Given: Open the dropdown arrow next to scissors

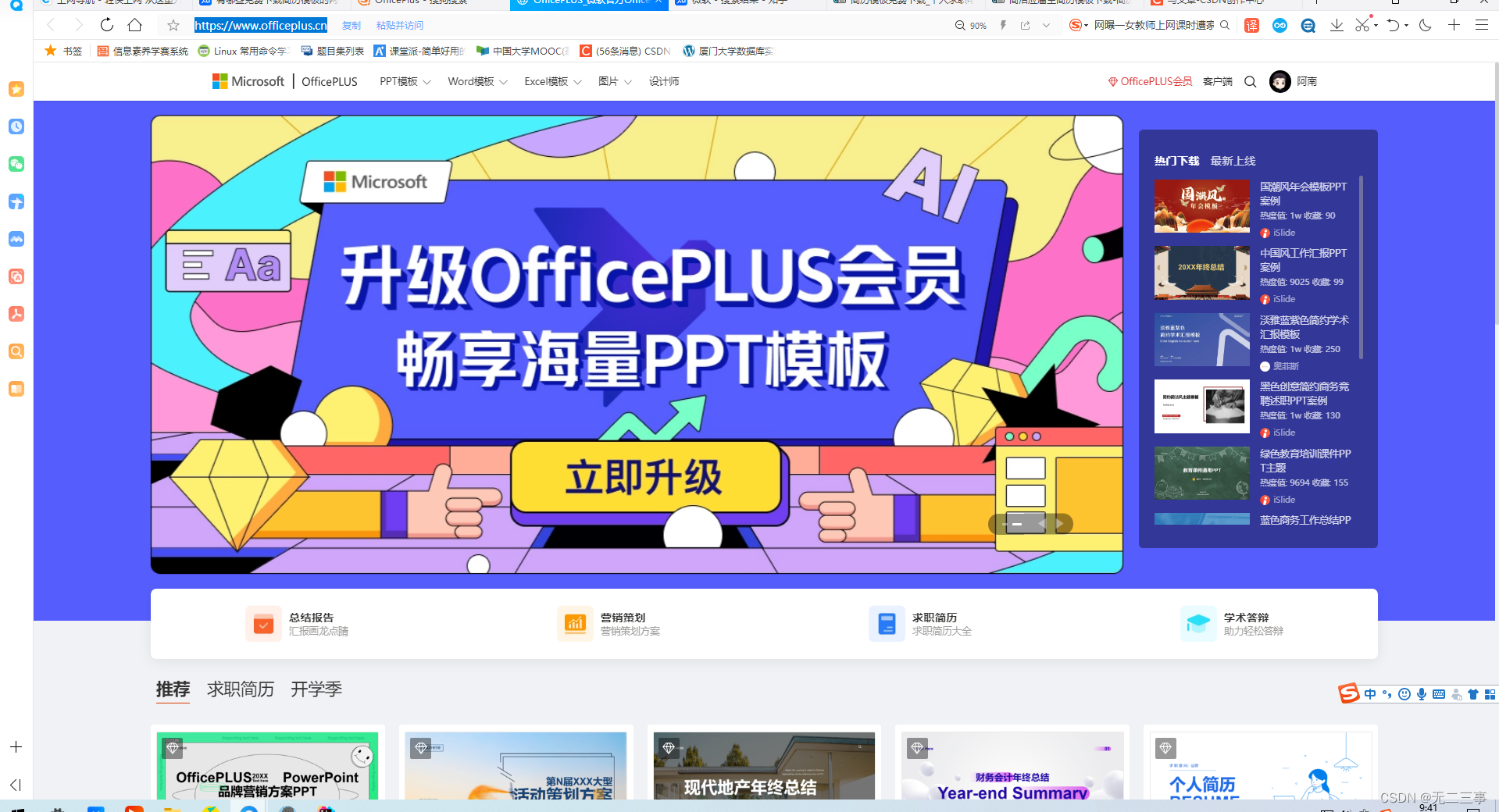Looking at the screenshot, I should tap(1376, 25).
